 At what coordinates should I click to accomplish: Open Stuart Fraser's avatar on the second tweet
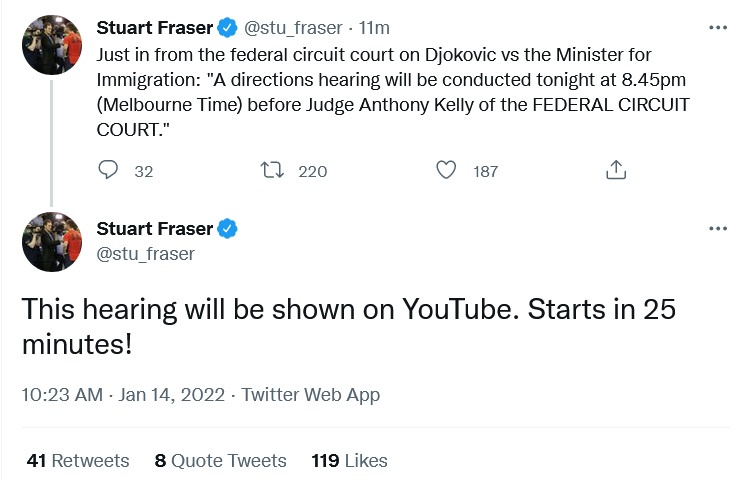(x=51, y=241)
